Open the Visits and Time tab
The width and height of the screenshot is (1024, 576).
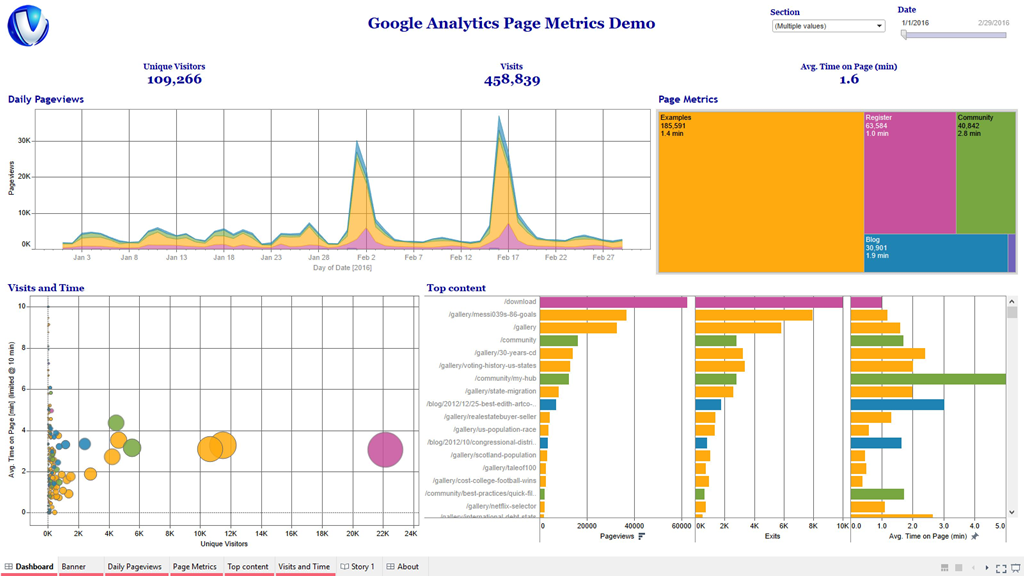click(304, 567)
